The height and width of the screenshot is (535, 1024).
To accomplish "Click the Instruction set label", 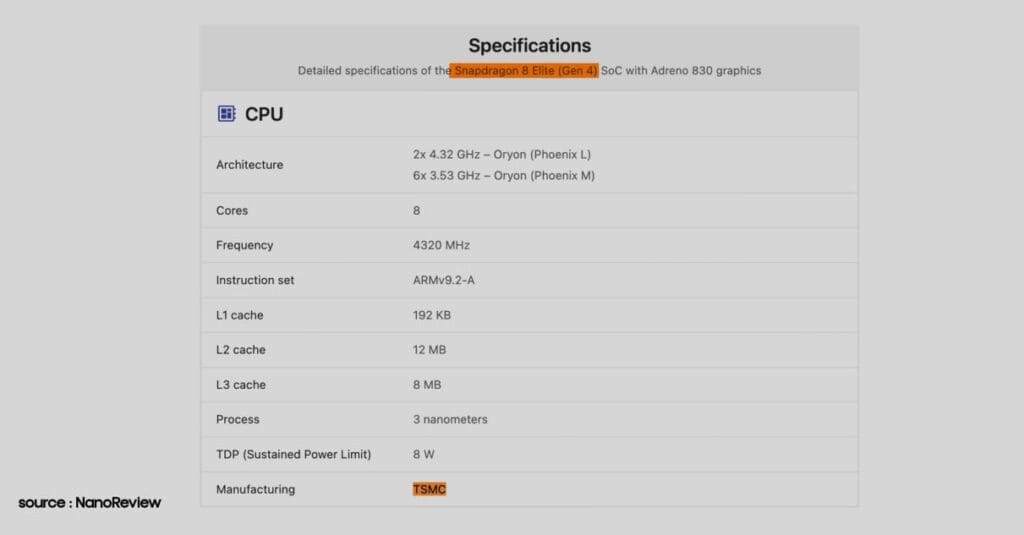I will (x=255, y=280).
